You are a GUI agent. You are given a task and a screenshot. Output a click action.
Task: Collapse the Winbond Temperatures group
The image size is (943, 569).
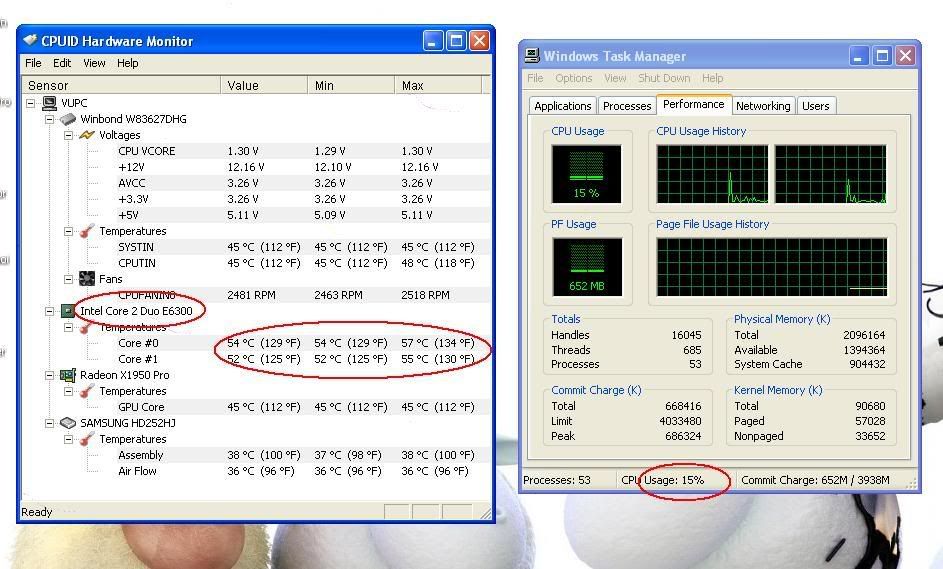pos(69,231)
